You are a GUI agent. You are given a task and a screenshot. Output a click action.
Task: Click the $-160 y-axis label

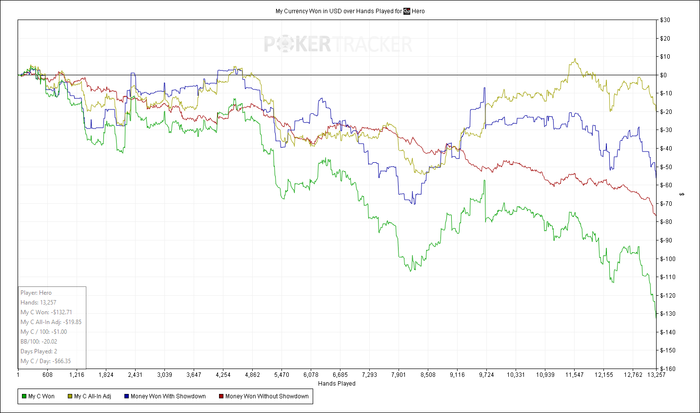pyautogui.click(x=667, y=369)
